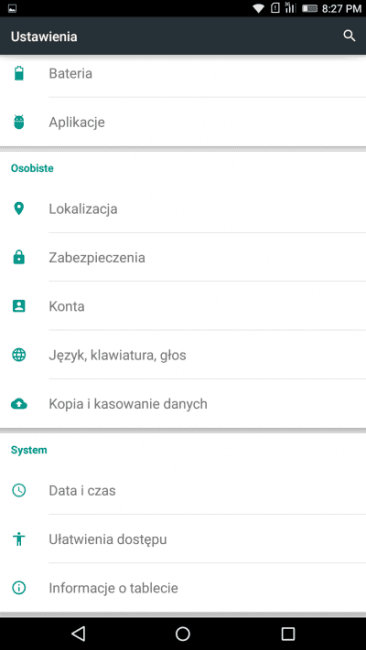Tap the cloud backup icon
Viewport: 366px width, 650px height.
pos(19,404)
